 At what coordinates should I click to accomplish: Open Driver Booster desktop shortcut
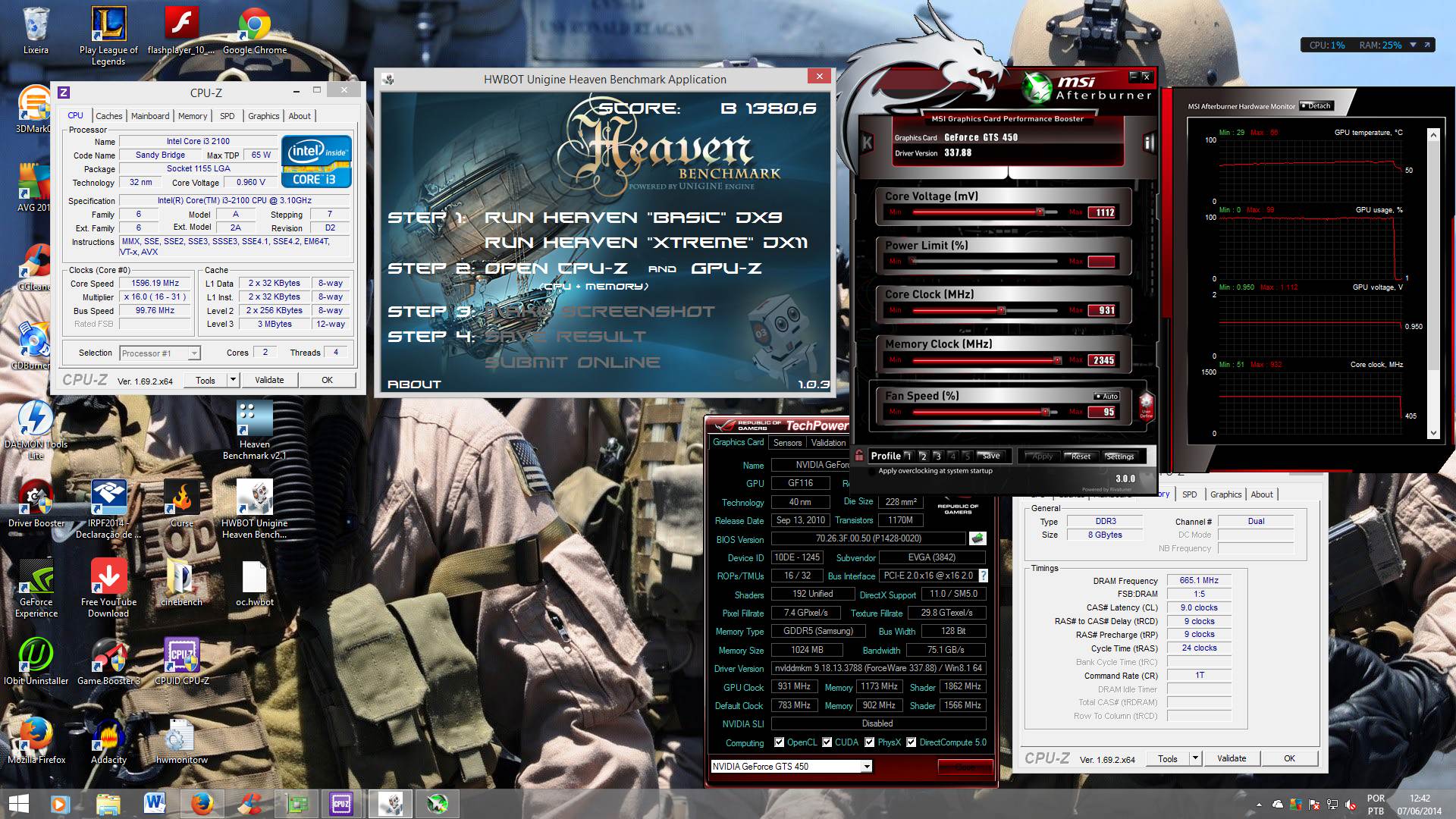(x=36, y=503)
